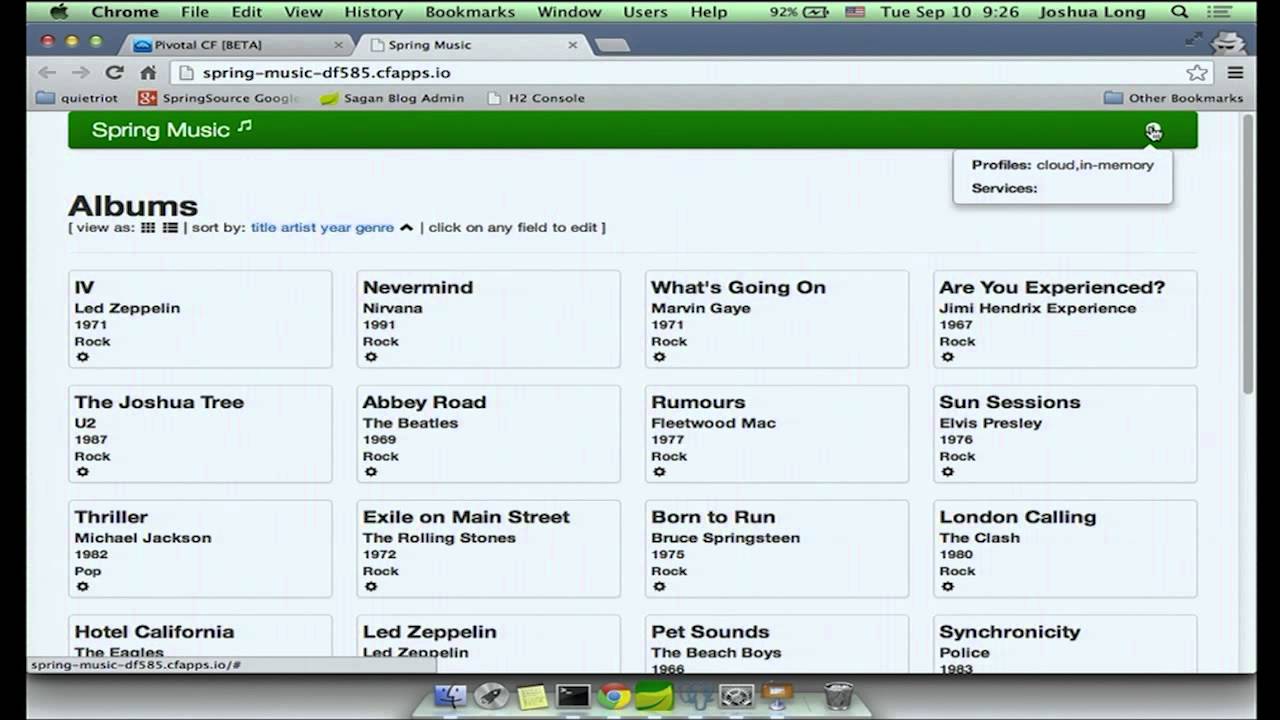This screenshot has width=1280, height=720.
Task: Select the Spring Music tab
Action: point(475,45)
